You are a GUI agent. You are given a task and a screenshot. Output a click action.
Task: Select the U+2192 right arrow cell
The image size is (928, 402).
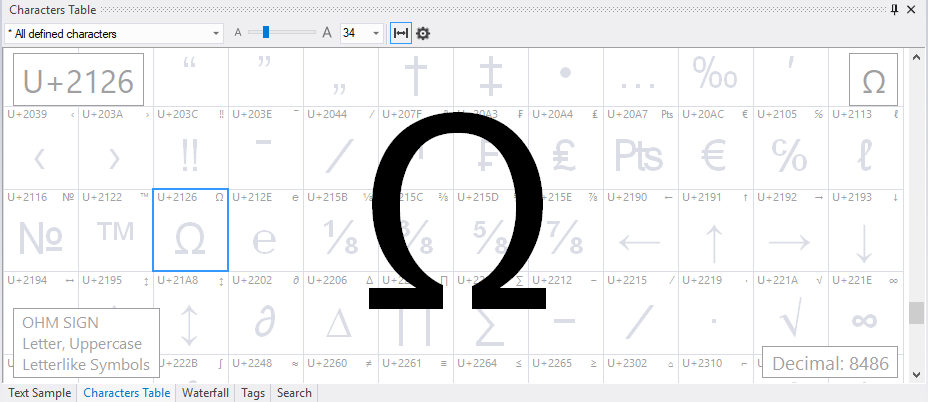pyautogui.click(x=791, y=230)
